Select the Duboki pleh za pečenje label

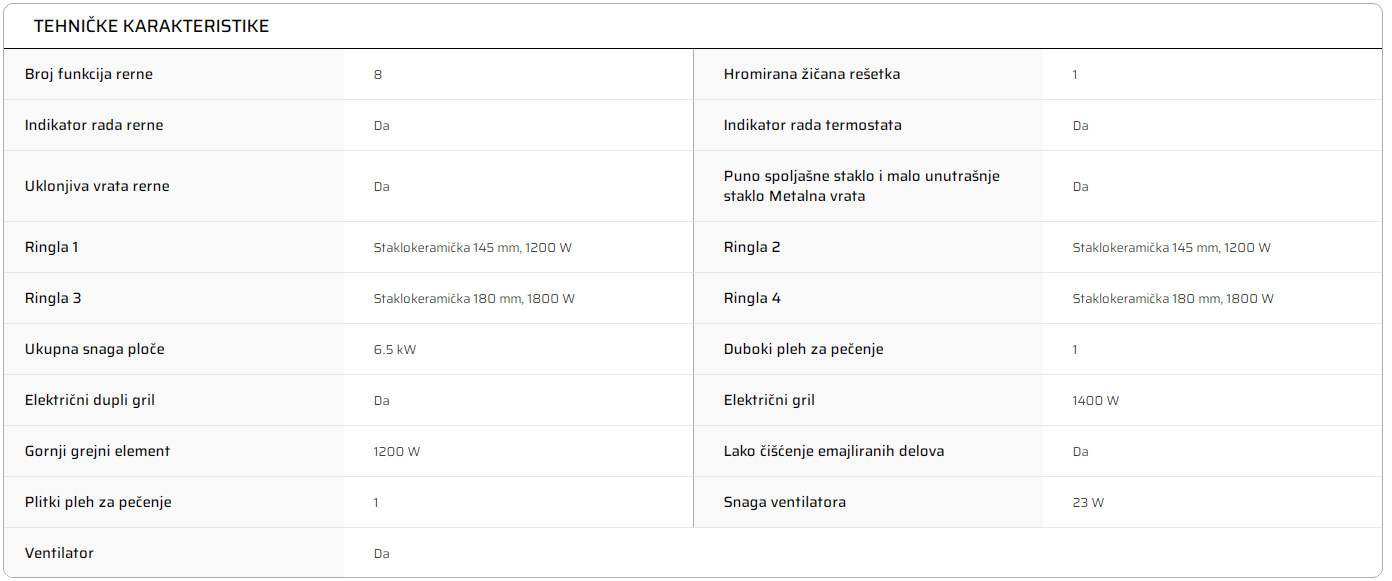point(804,349)
